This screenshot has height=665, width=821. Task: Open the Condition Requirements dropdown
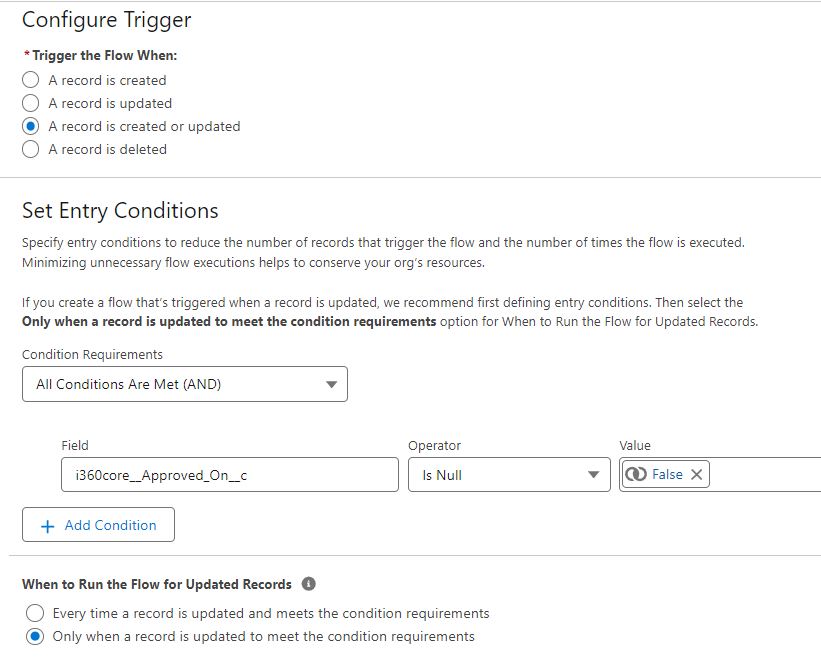point(185,384)
